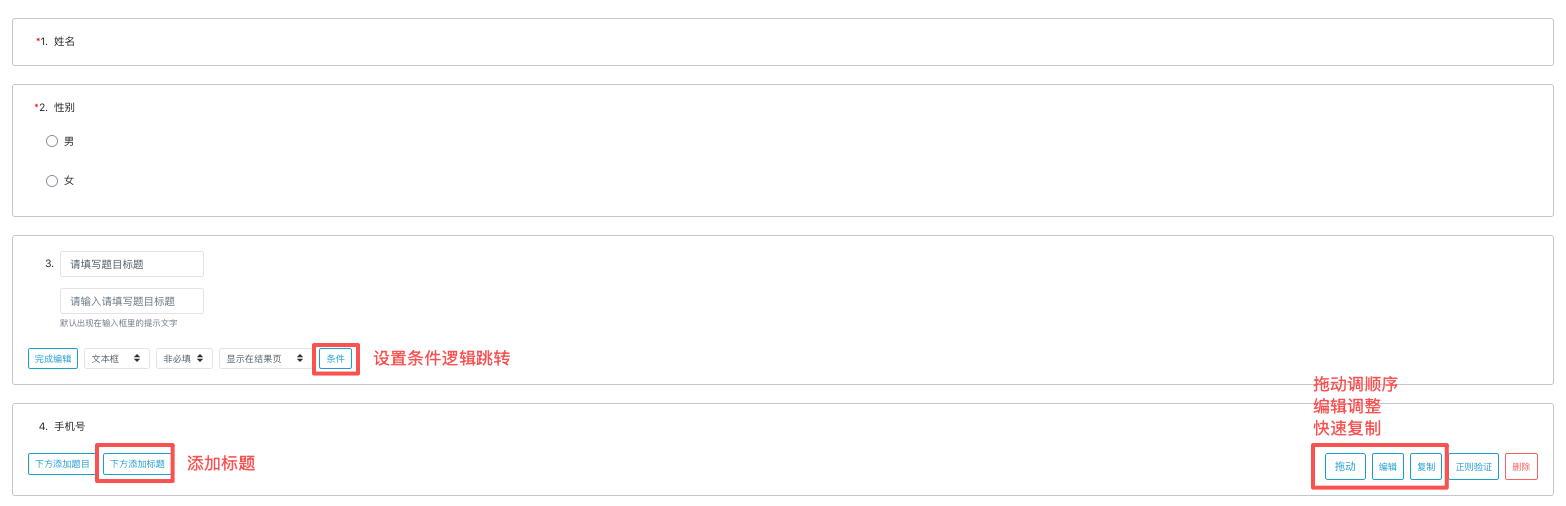Select the 姓名 question title

(x=64, y=41)
